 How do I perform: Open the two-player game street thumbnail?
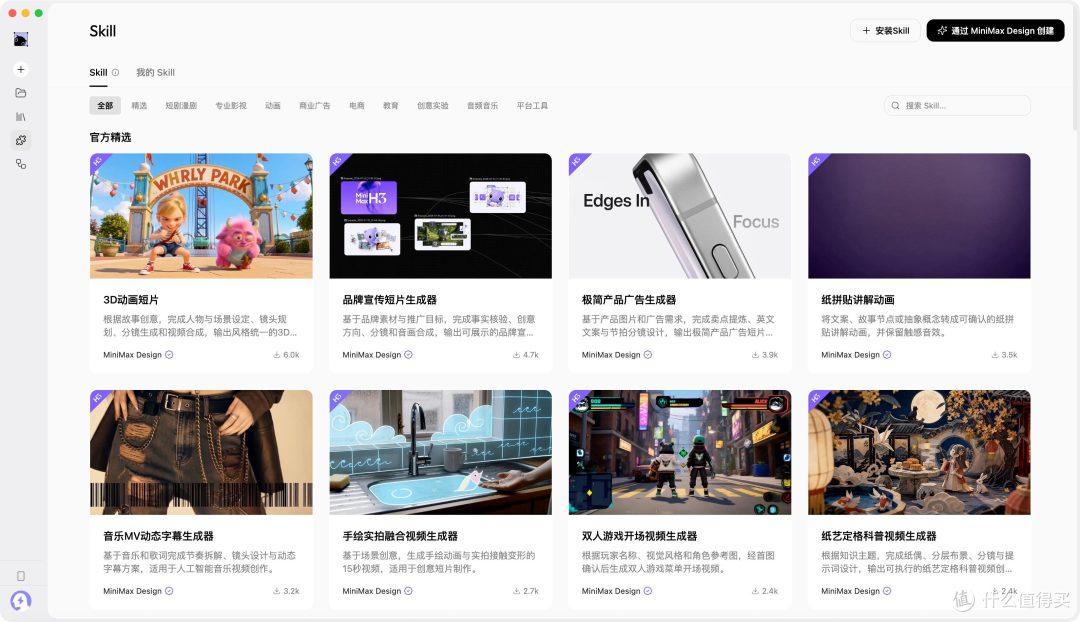680,452
